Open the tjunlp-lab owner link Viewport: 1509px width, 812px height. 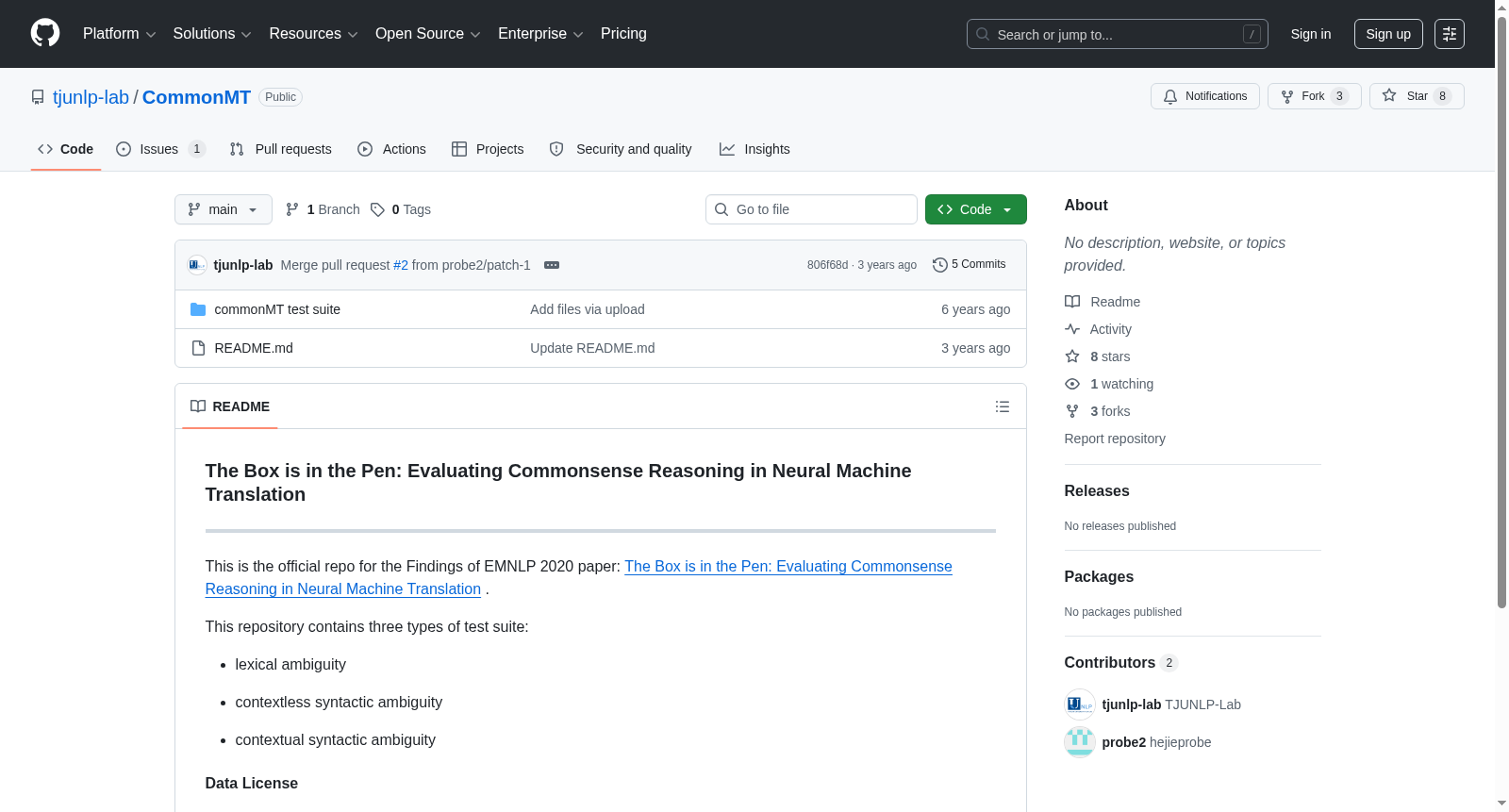click(91, 97)
